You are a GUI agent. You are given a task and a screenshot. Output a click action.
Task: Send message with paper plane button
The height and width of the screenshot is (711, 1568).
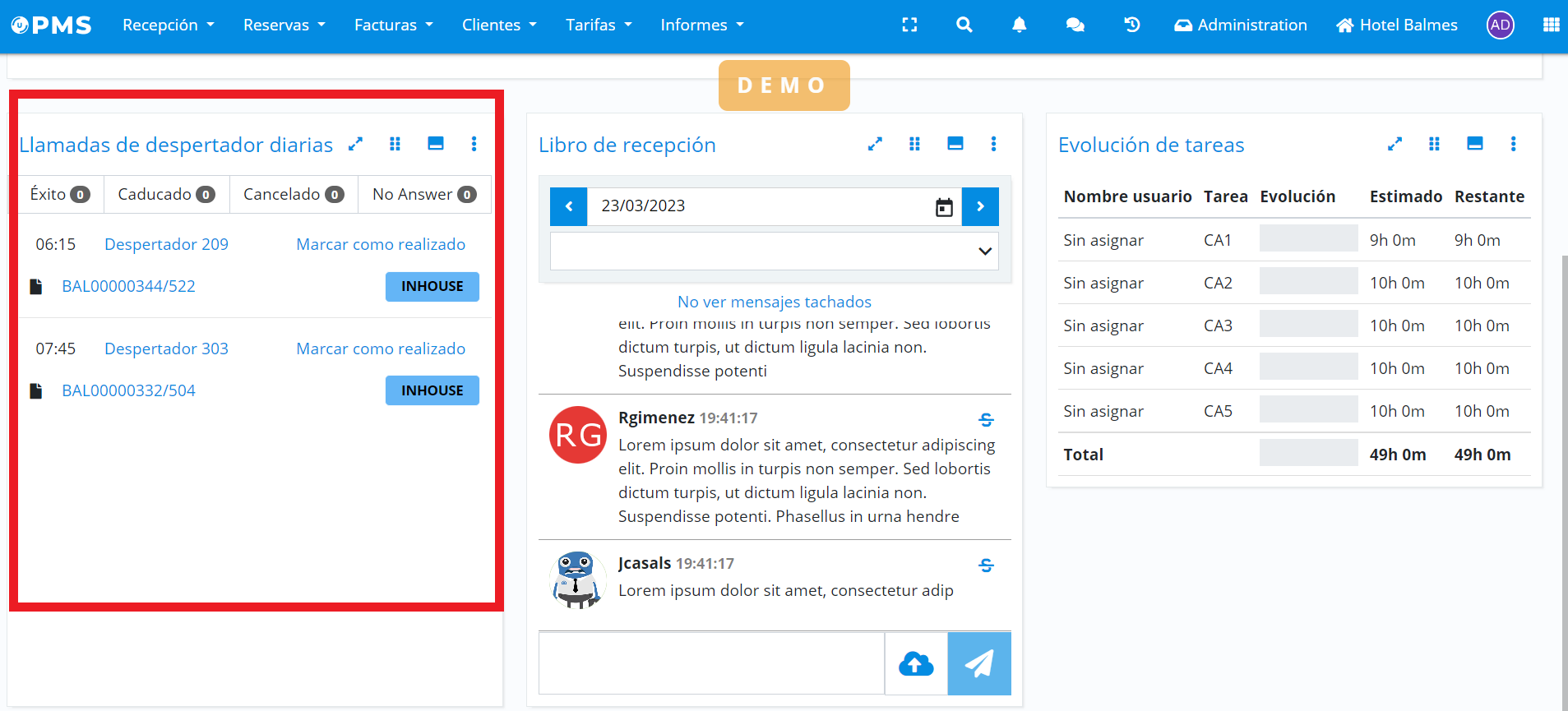[x=978, y=663]
